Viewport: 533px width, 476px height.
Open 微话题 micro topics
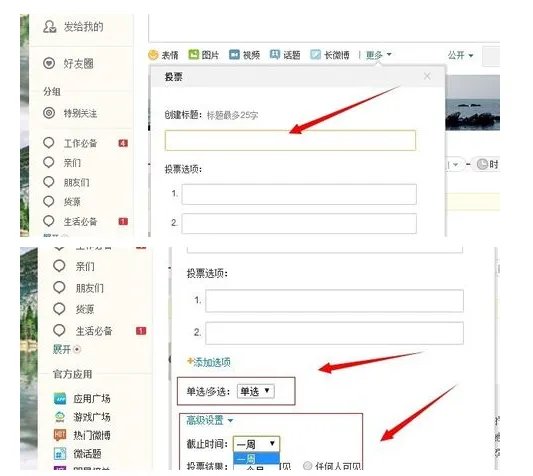(78, 454)
